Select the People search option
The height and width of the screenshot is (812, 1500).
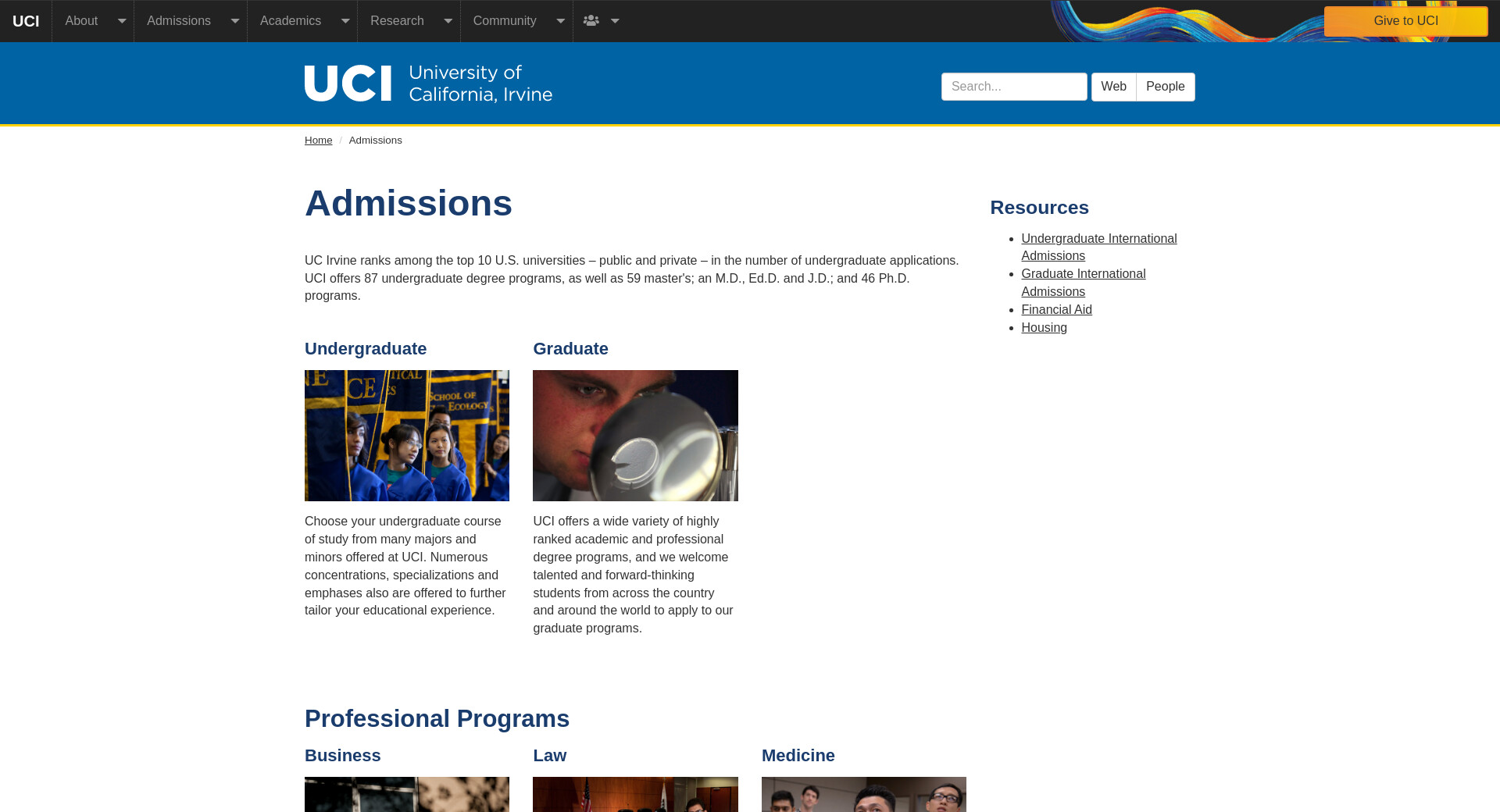tap(1165, 87)
